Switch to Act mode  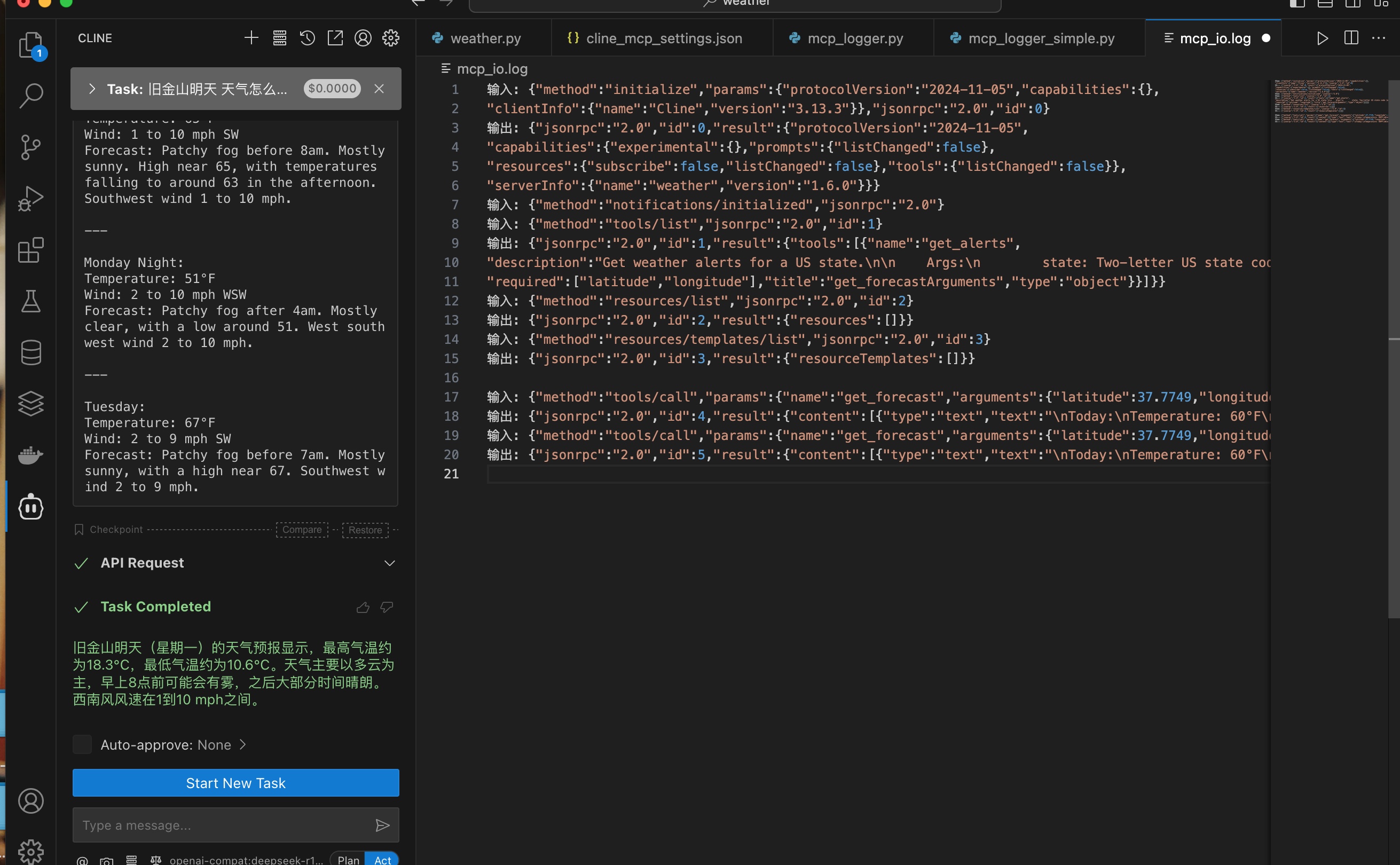point(383,859)
